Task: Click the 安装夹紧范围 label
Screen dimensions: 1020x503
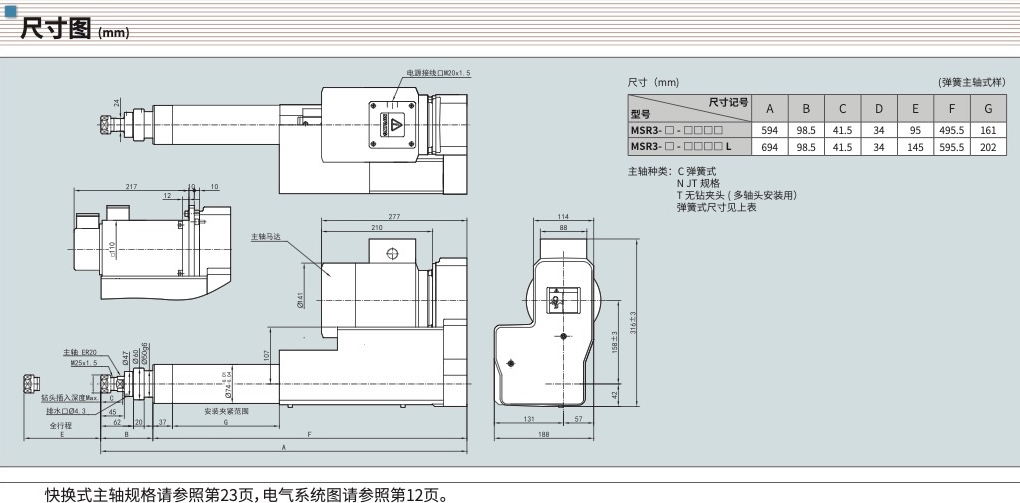Action: coord(226,411)
